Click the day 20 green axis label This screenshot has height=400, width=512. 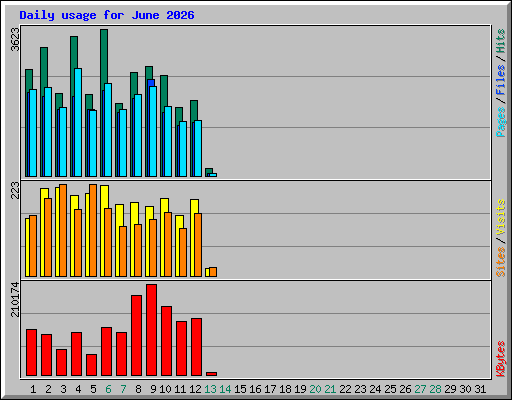315,389
